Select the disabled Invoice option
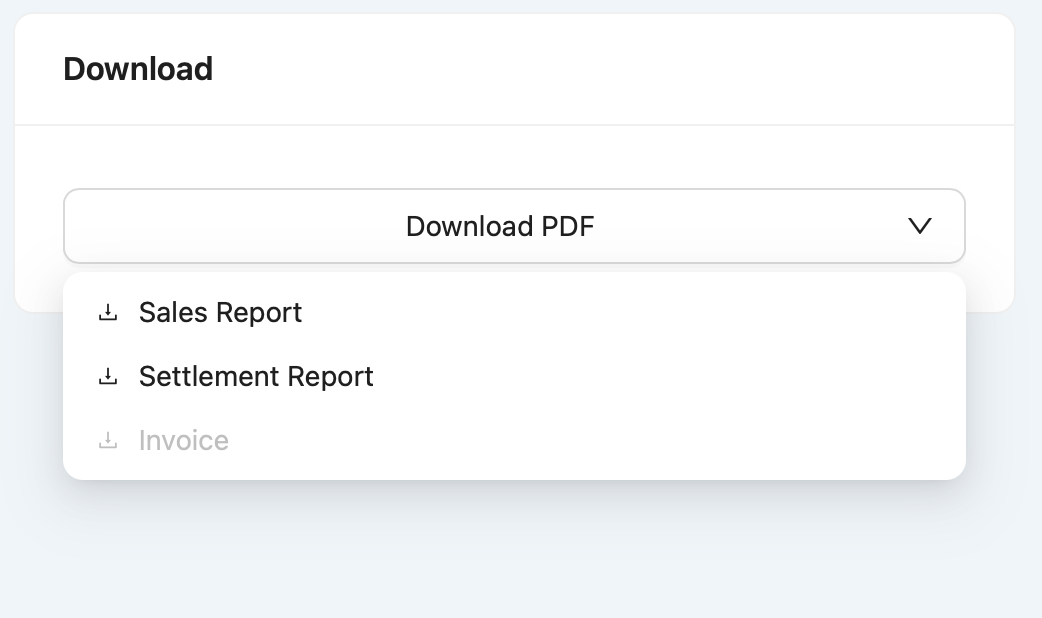Screen dimensions: 1042x618 tap(184, 441)
